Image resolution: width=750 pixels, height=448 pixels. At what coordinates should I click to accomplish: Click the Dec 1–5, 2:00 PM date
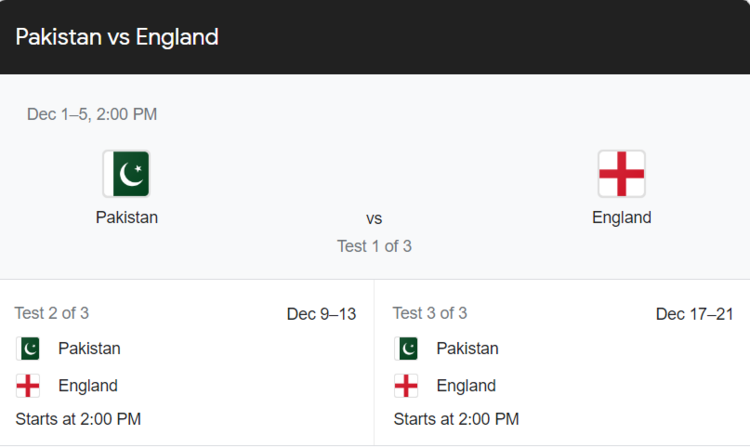tap(92, 114)
